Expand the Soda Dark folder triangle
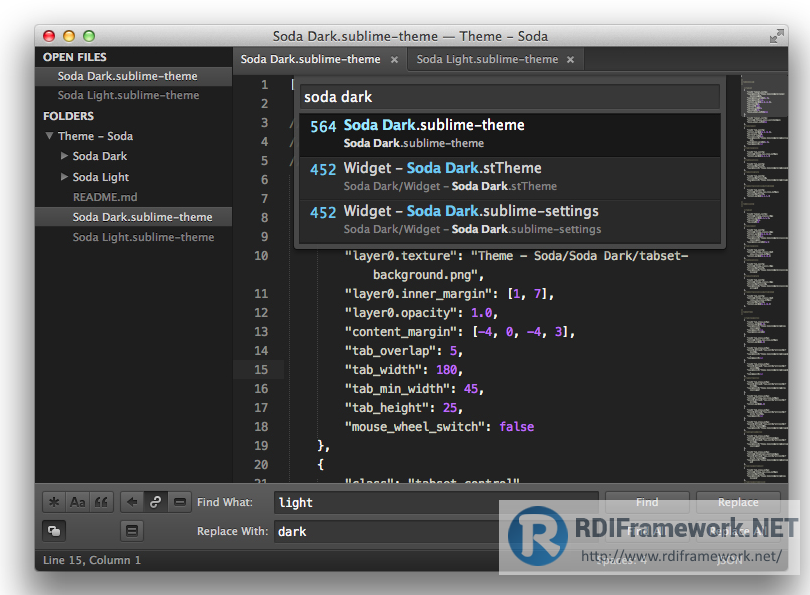810x595 pixels. point(64,155)
